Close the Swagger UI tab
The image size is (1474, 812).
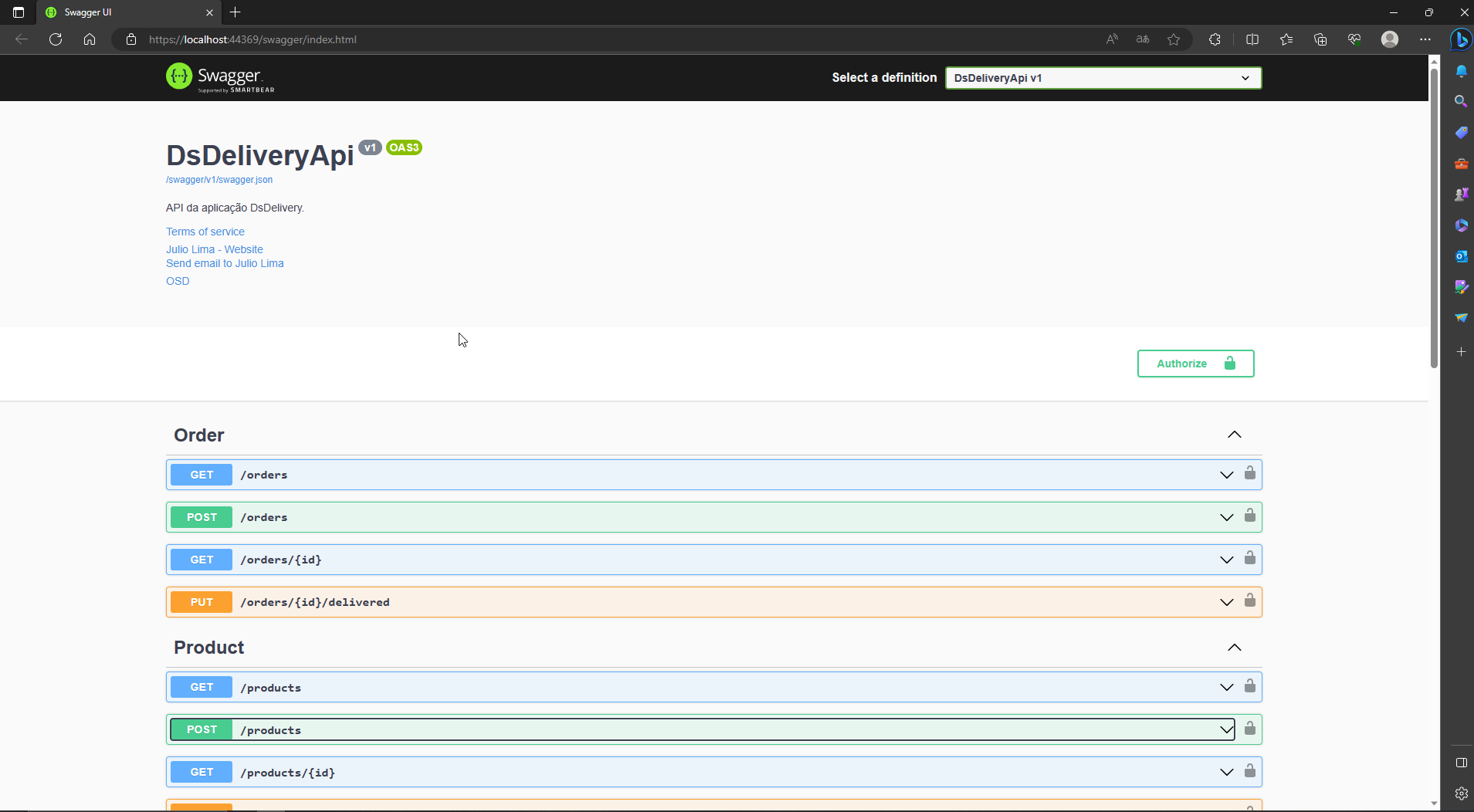point(209,12)
